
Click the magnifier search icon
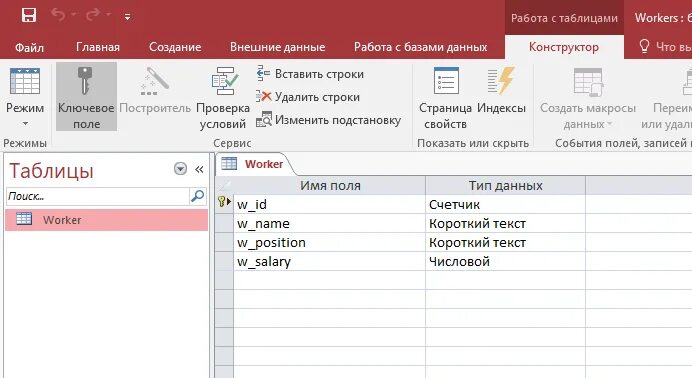click(x=197, y=196)
